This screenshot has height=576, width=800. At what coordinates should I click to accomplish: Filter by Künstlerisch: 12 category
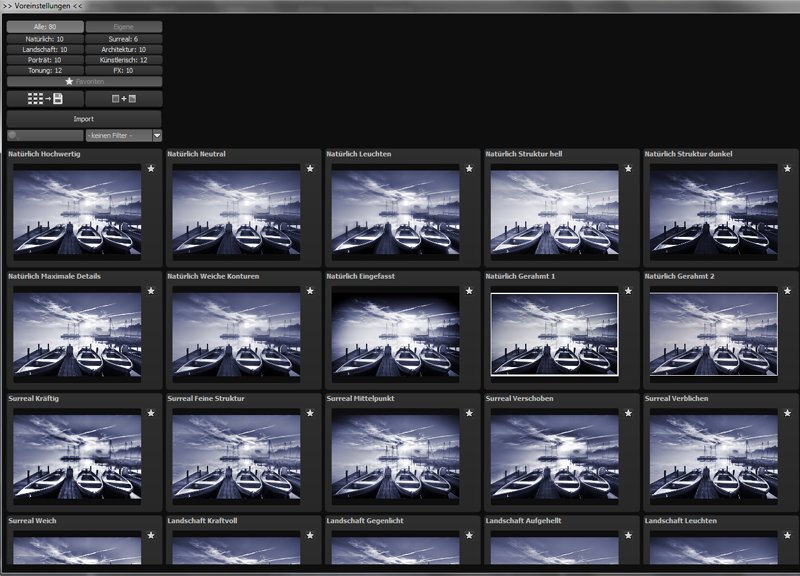tap(124, 60)
